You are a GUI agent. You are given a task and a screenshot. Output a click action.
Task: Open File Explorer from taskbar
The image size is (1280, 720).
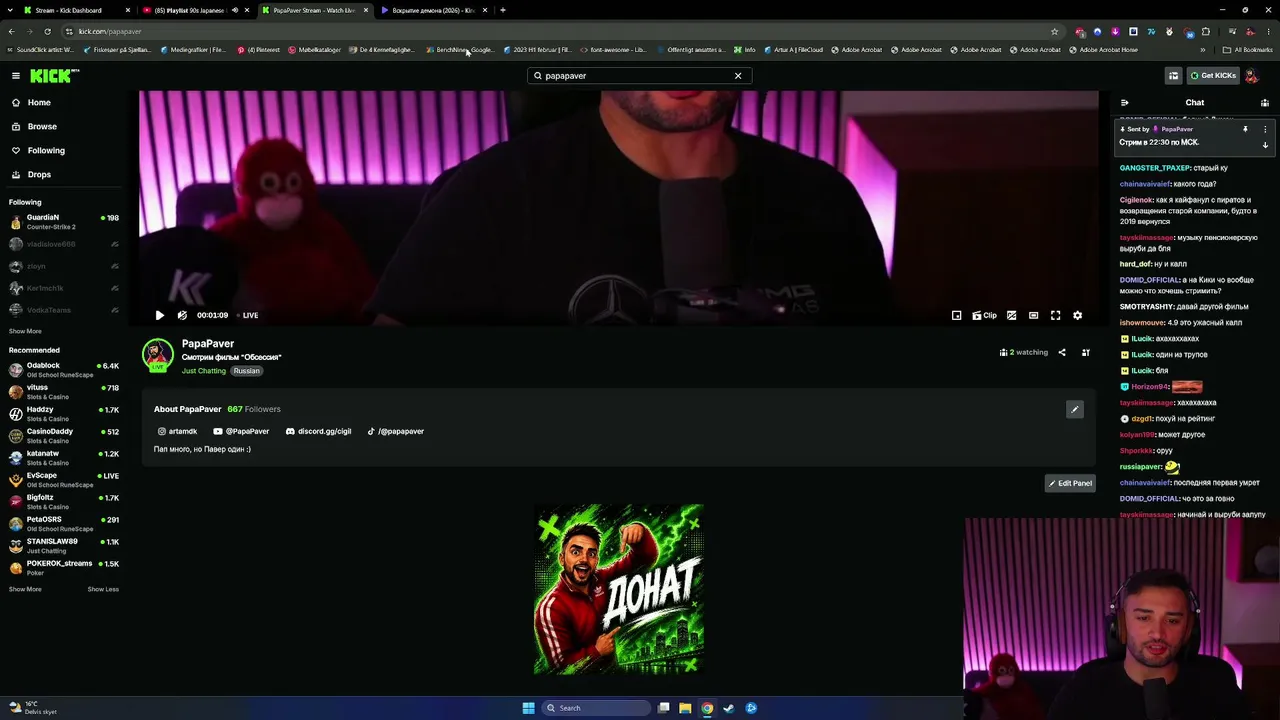pyautogui.click(x=685, y=708)
